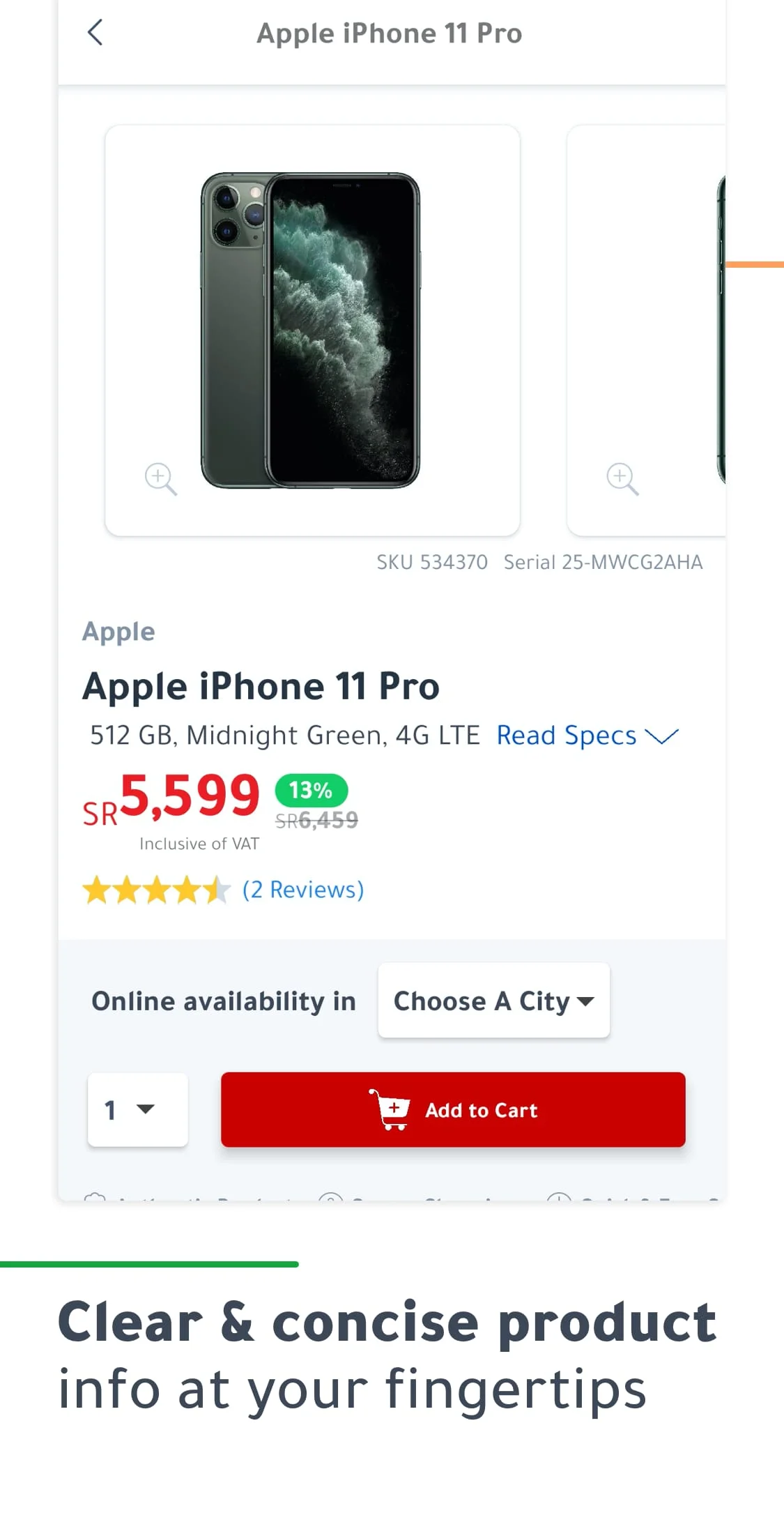The width and height of the screenshot is (784, 1529).
Task: Tap the five-star rating icons
Action: [x=156, y=890]
